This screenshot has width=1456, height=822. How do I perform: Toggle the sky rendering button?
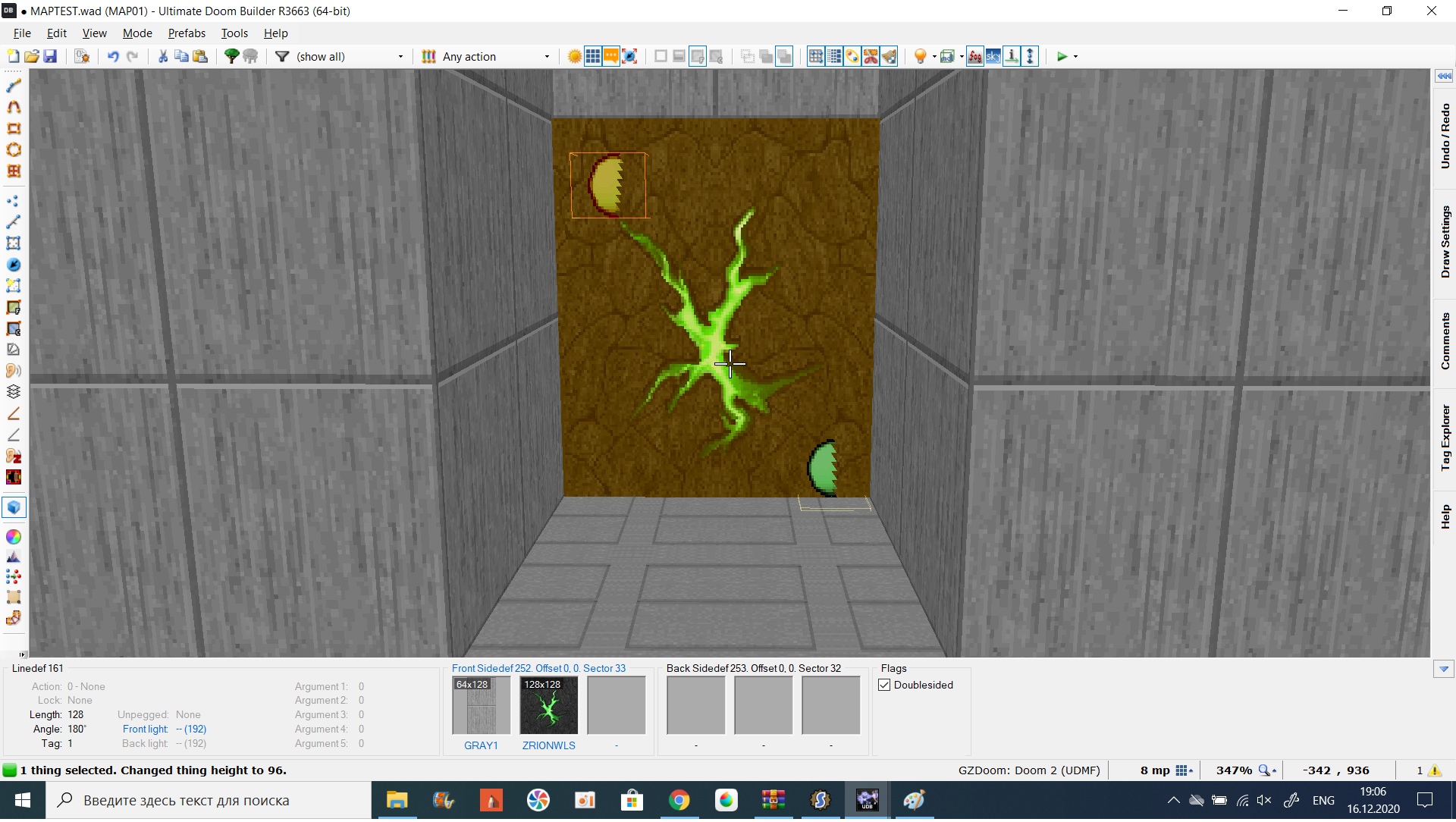(993, 57)
